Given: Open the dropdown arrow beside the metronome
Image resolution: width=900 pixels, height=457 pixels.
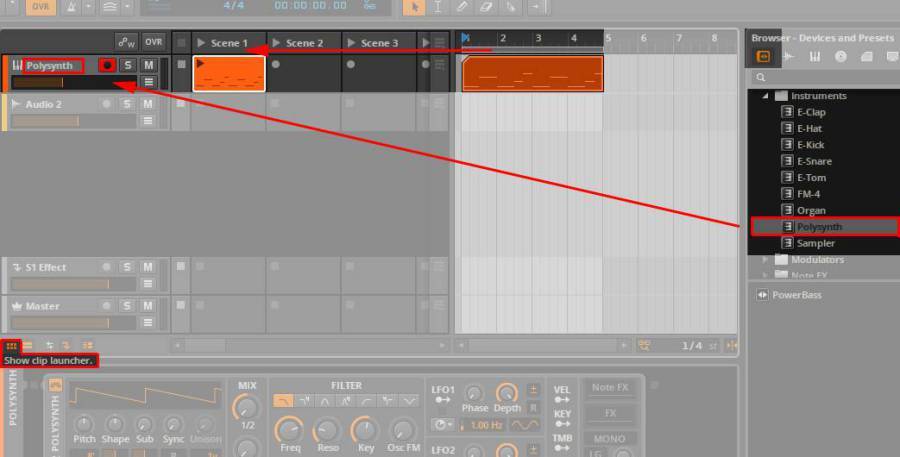Looking at the screenshot, I should pos(89,7).
